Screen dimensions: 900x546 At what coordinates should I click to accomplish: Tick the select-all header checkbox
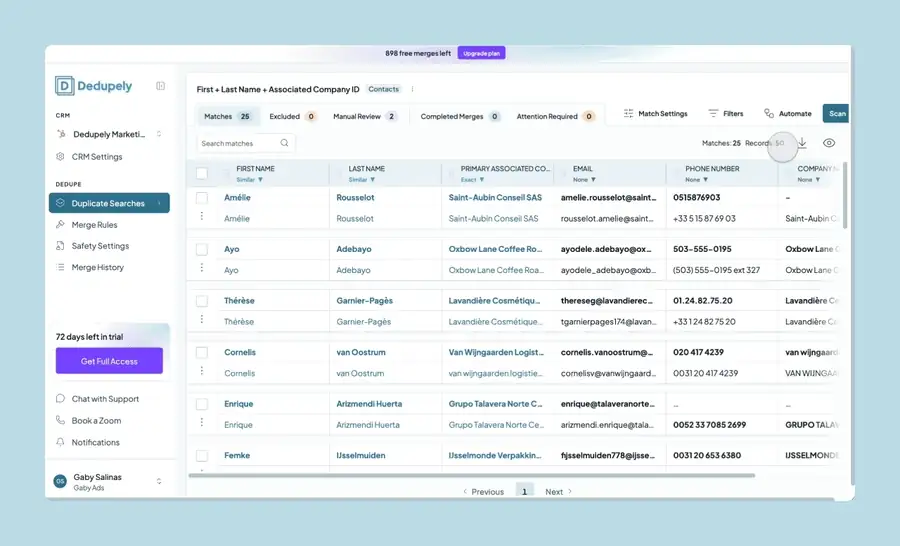[x=202, y=173]
